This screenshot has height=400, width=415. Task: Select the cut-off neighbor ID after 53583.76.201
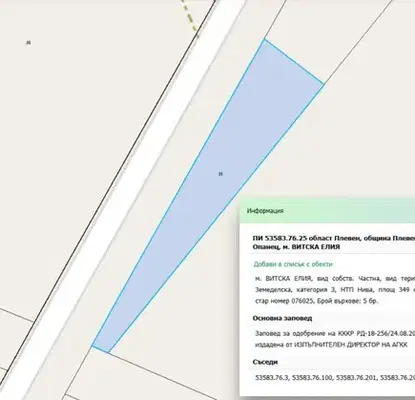(397, 378)
